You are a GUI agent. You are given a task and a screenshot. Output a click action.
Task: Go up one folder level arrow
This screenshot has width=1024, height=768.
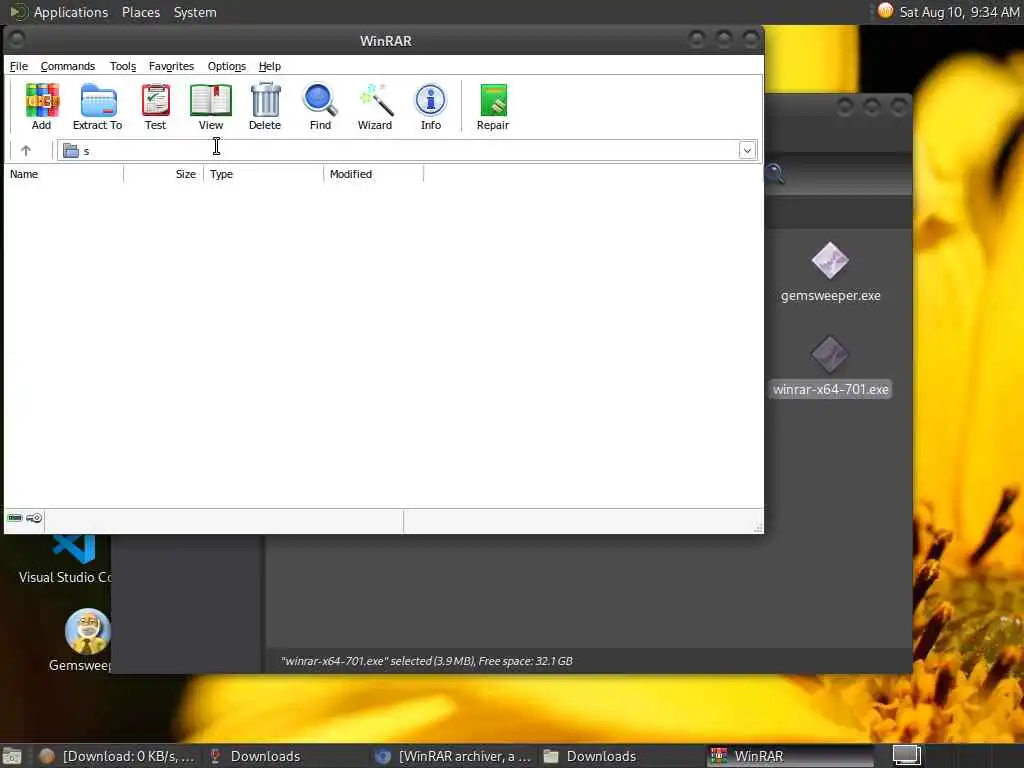pos(25,151)
